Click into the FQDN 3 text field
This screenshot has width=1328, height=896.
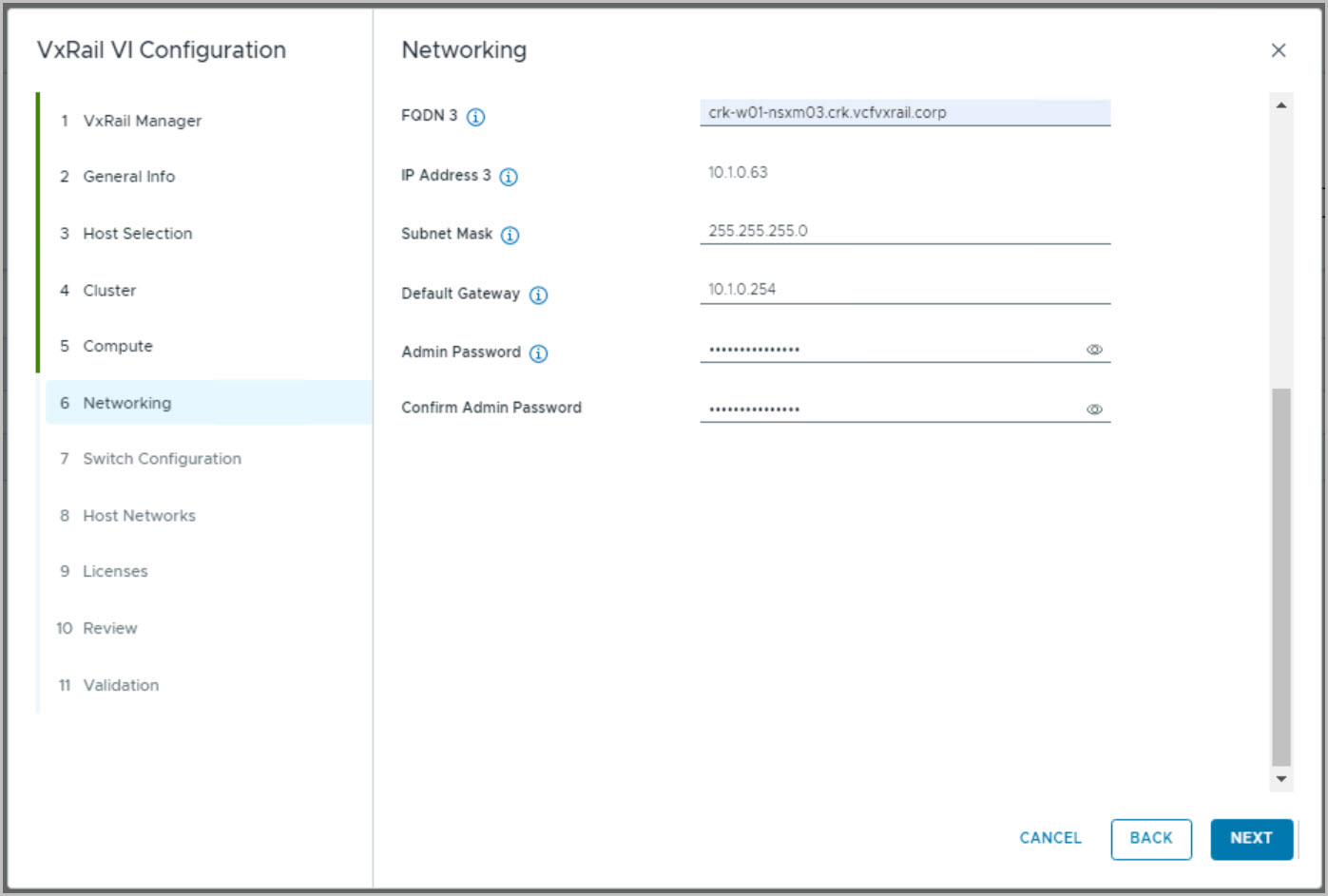point(904,113)
